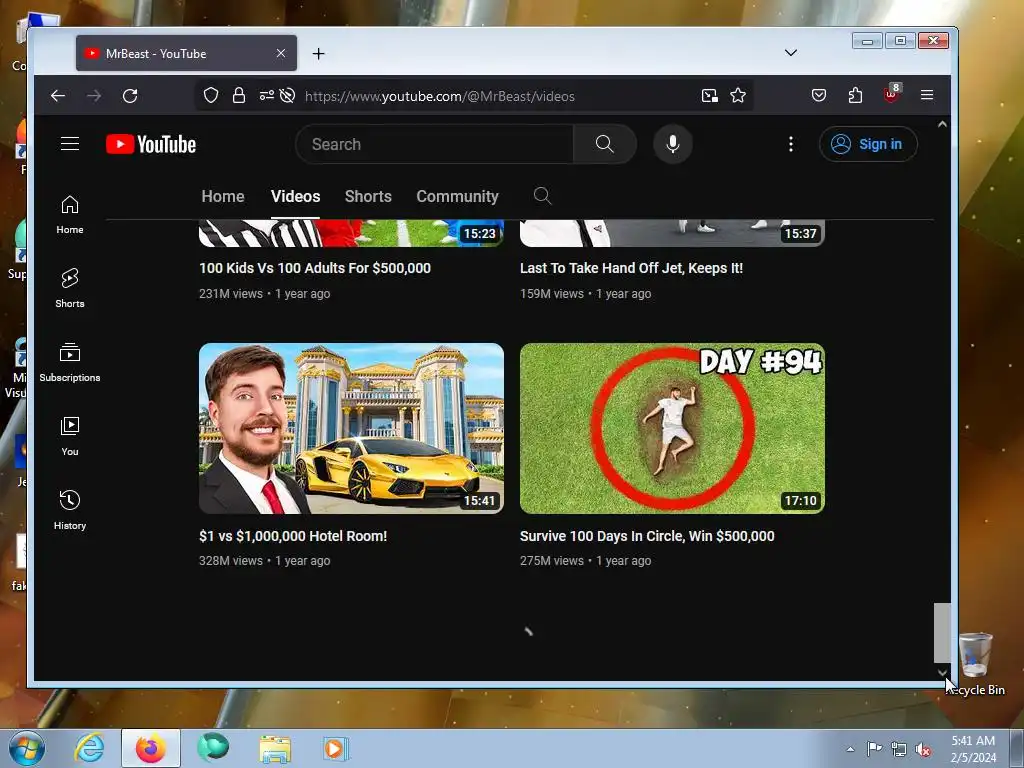This screenshot has width=1024, height=768.
Task: Click 328M views text under hotel video
Action: point(231,561)
